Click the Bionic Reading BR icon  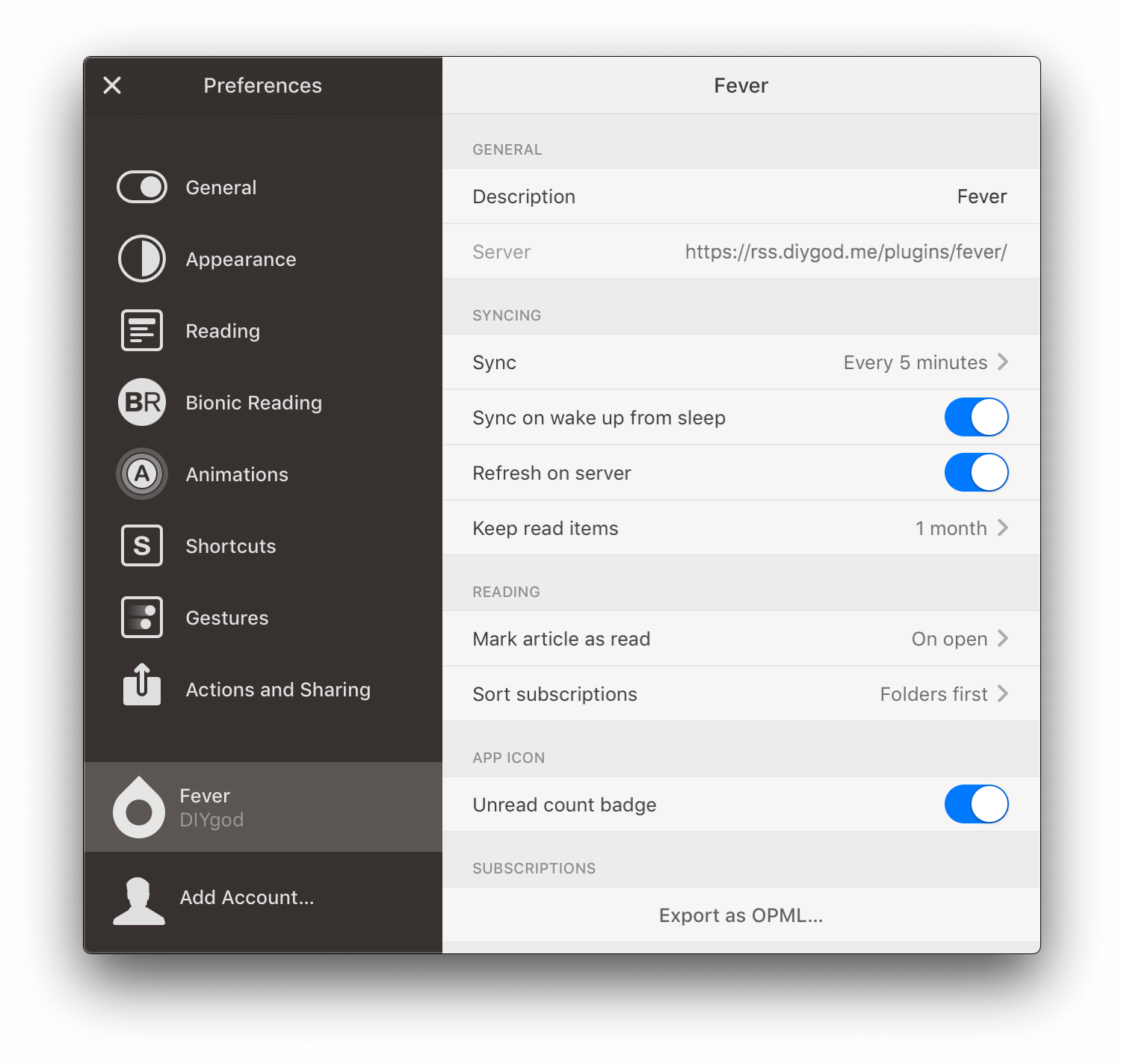pyautogui.click(x=142, y=402)
